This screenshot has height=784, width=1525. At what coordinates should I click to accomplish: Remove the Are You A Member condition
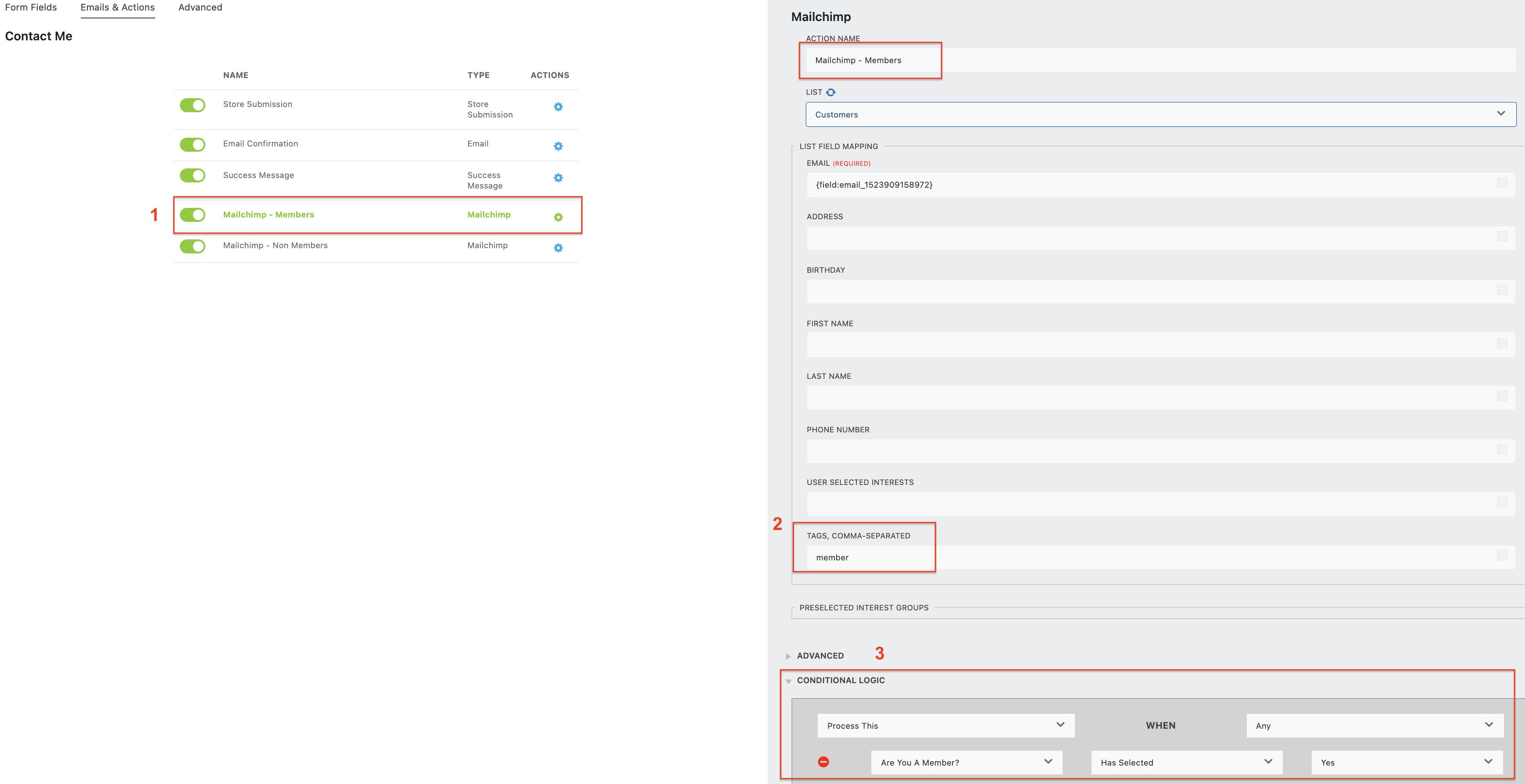[x=824, y=762]
